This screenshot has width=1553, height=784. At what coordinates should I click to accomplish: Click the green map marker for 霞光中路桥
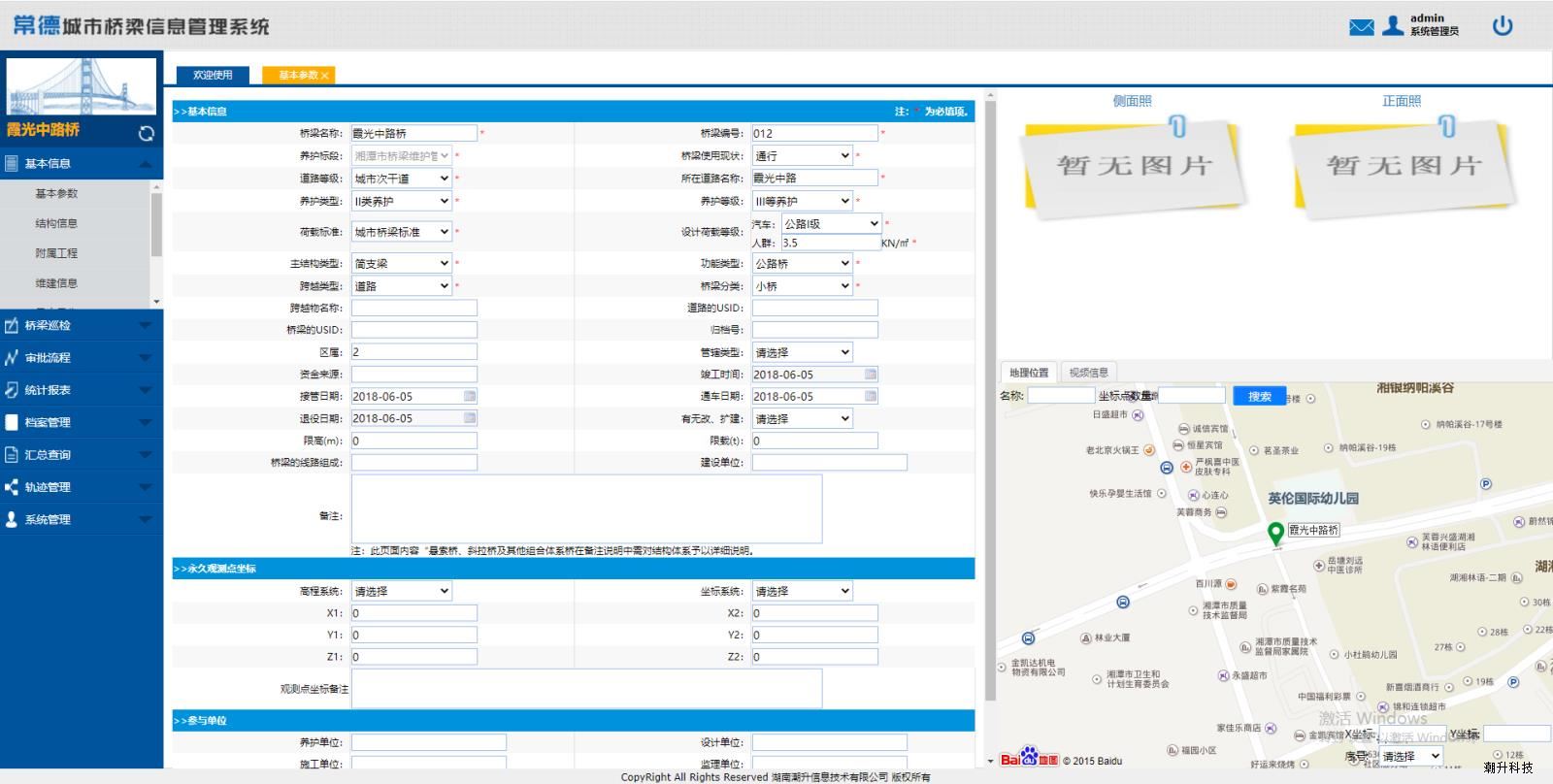pos(1276,533)
